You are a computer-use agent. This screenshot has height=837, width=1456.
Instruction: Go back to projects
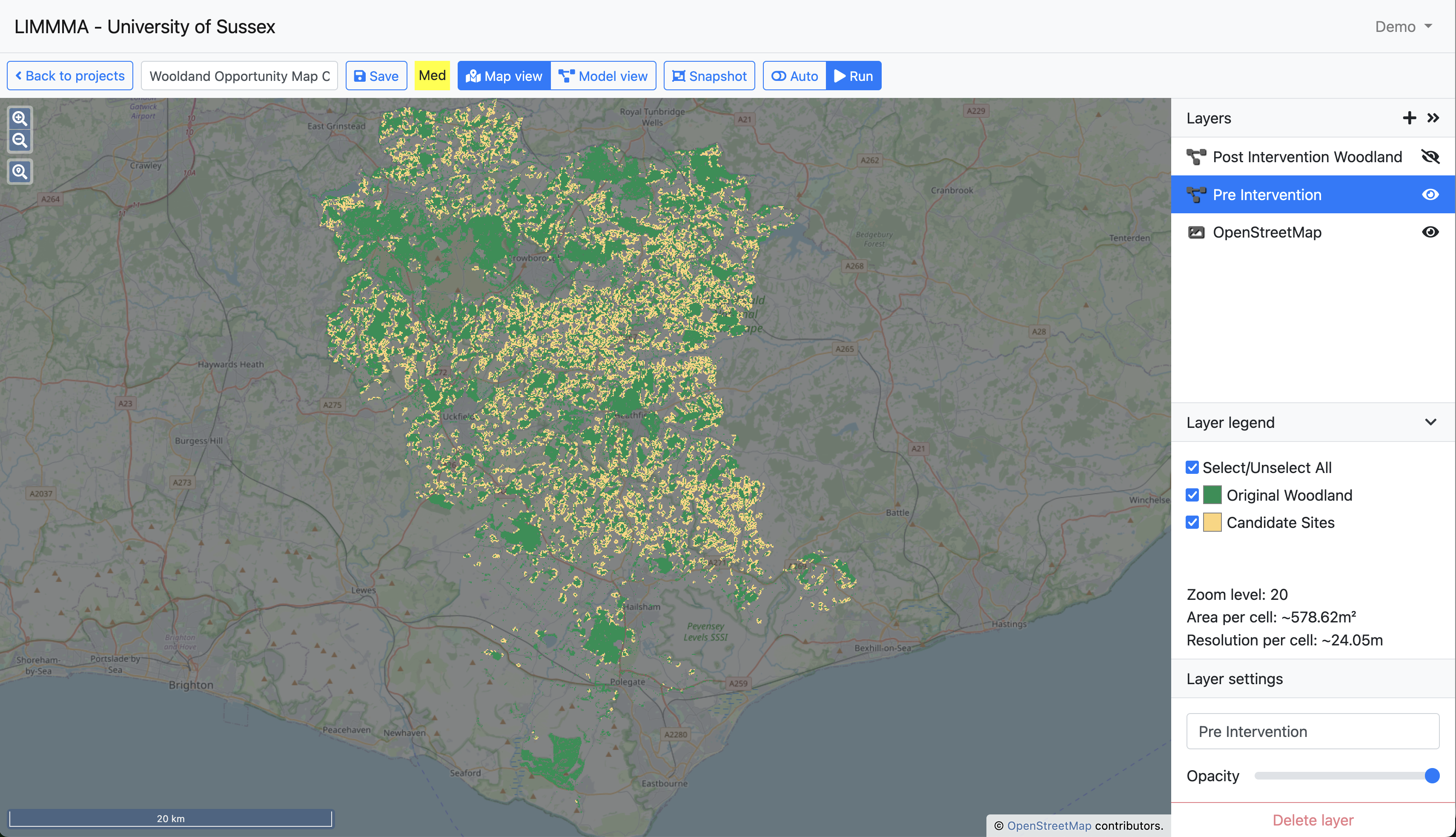(x=69, y=76)
